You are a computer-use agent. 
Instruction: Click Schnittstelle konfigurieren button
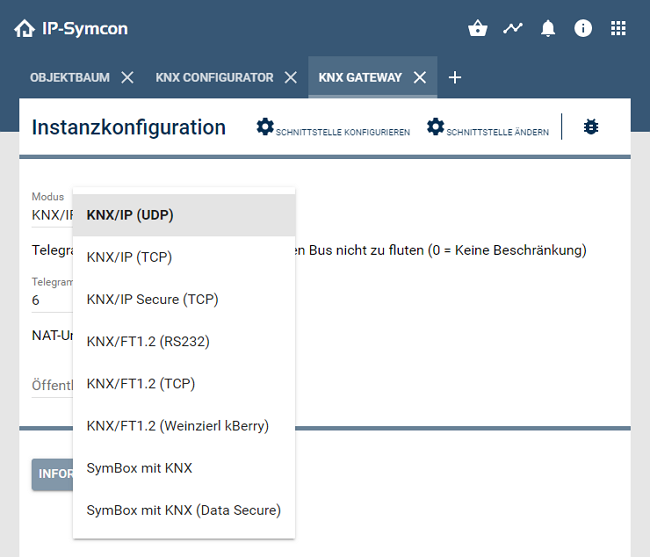tap(333, 128)
